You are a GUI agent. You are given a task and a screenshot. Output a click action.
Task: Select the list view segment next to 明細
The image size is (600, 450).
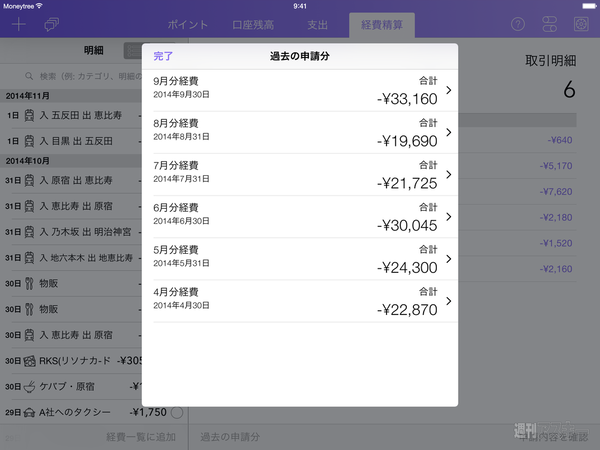133,51
